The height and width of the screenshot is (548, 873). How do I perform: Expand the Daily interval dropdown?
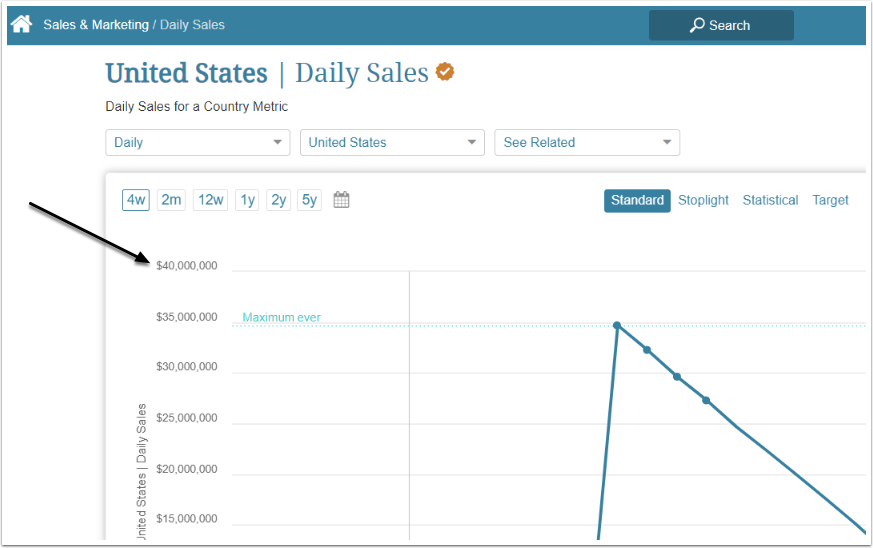(x=197, y=142)
